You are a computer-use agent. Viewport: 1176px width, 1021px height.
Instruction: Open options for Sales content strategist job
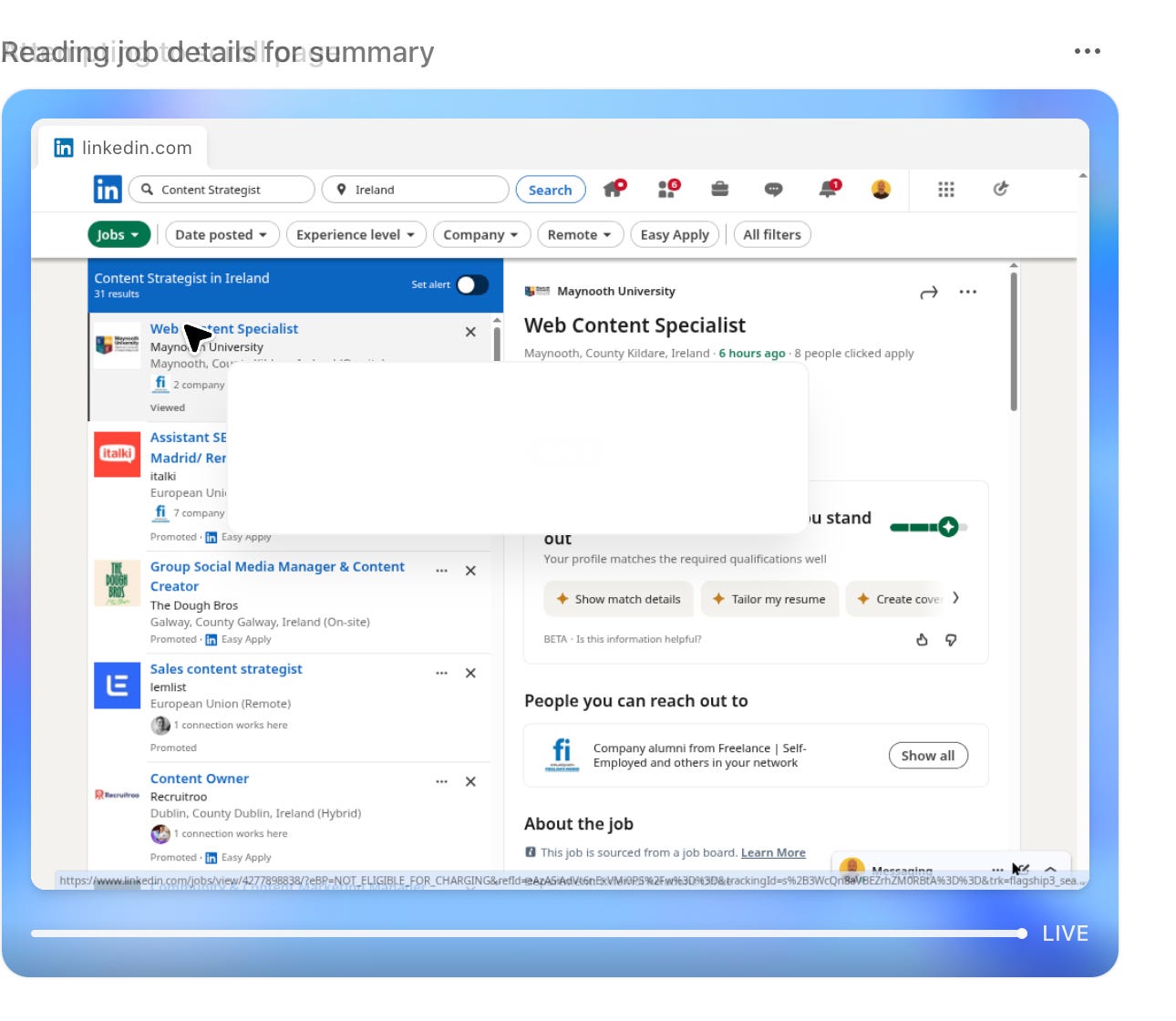coord(441,673)
